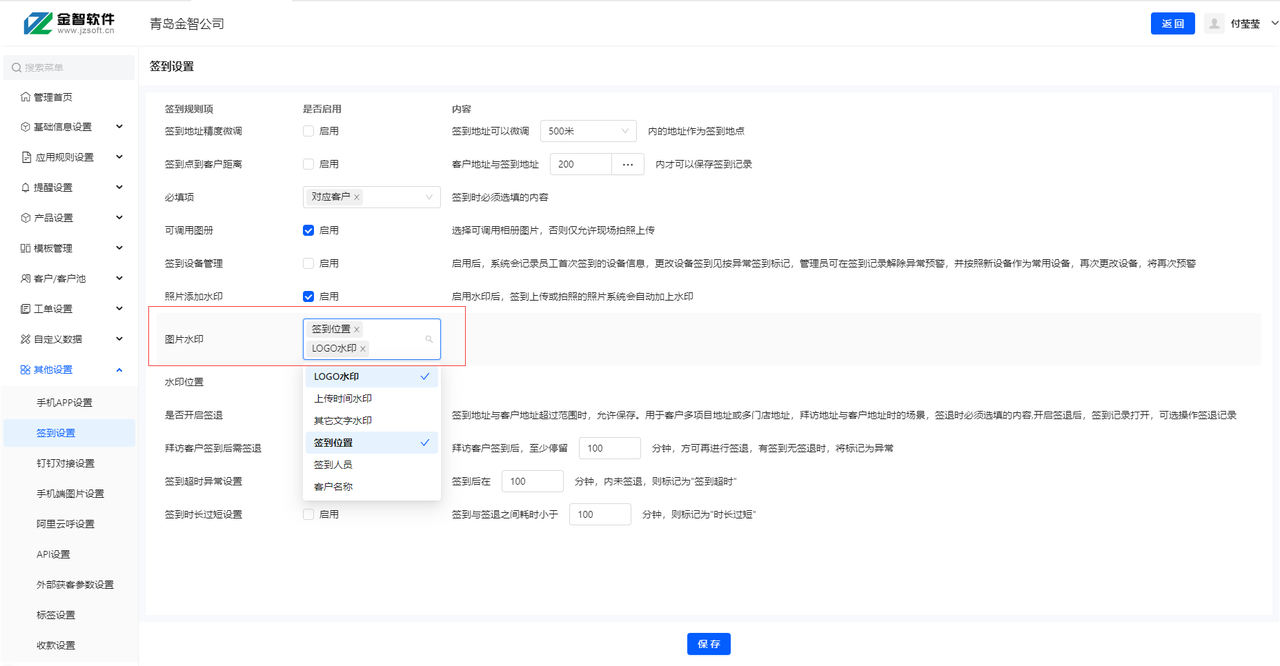Expand 工单设置 menu
The image size is (1280, 666).
click(x=68, y=308)
